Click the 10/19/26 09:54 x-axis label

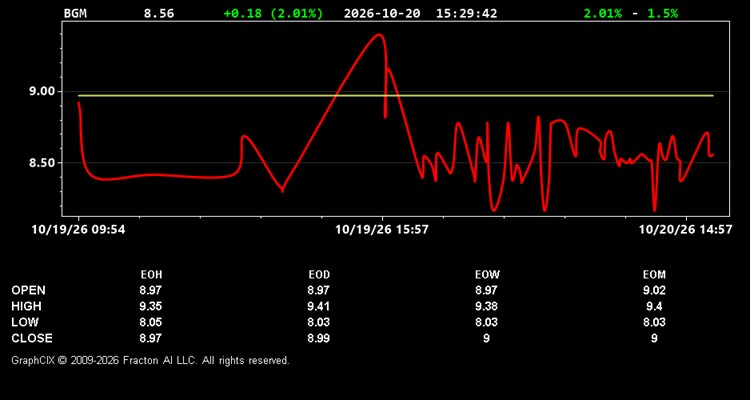coord(78,230)
